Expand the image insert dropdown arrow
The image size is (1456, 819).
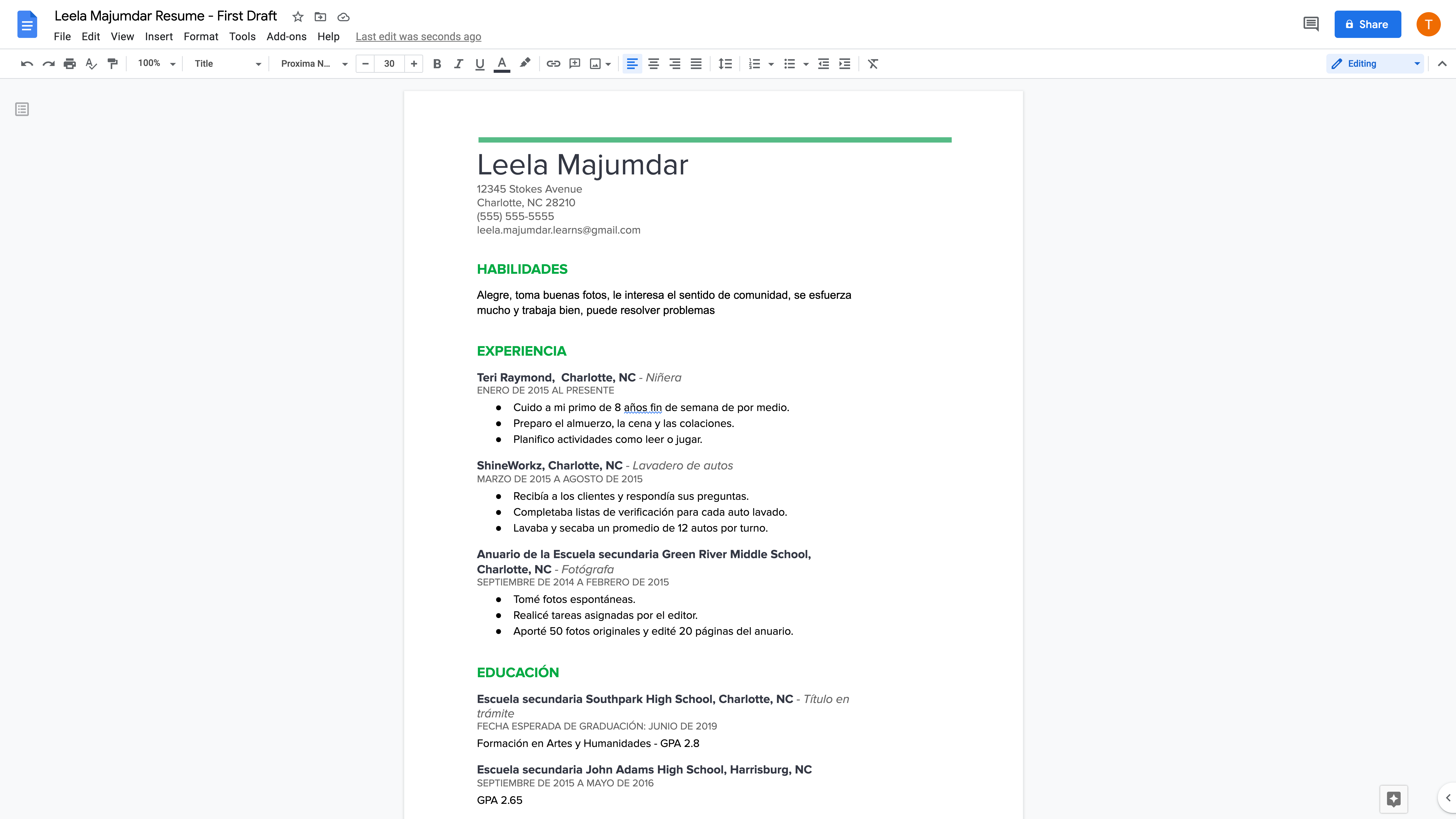pos(608,64)
